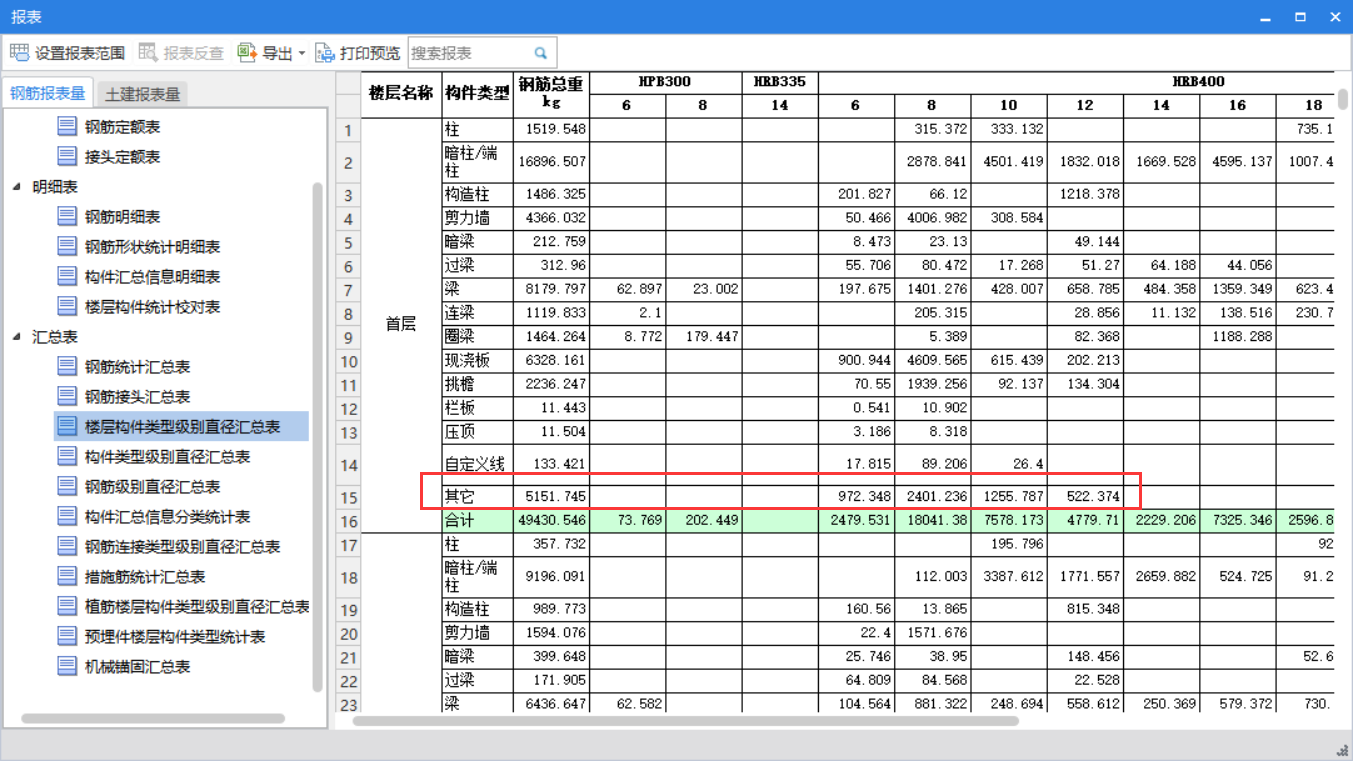Open report icon for 钢筋接头汇总表
This screenshot has width=1353, height=761.
click(x=67, y=397)
